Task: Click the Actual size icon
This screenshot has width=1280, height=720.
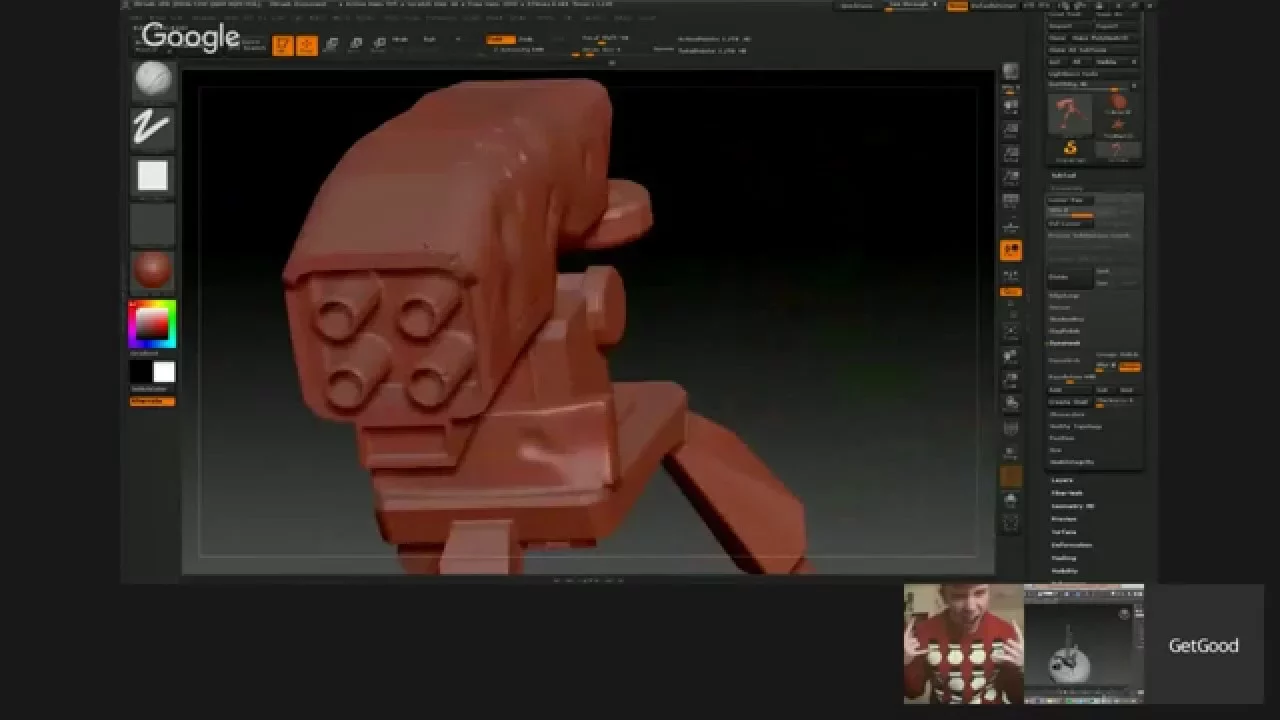Action: (x=1011, y=154)
